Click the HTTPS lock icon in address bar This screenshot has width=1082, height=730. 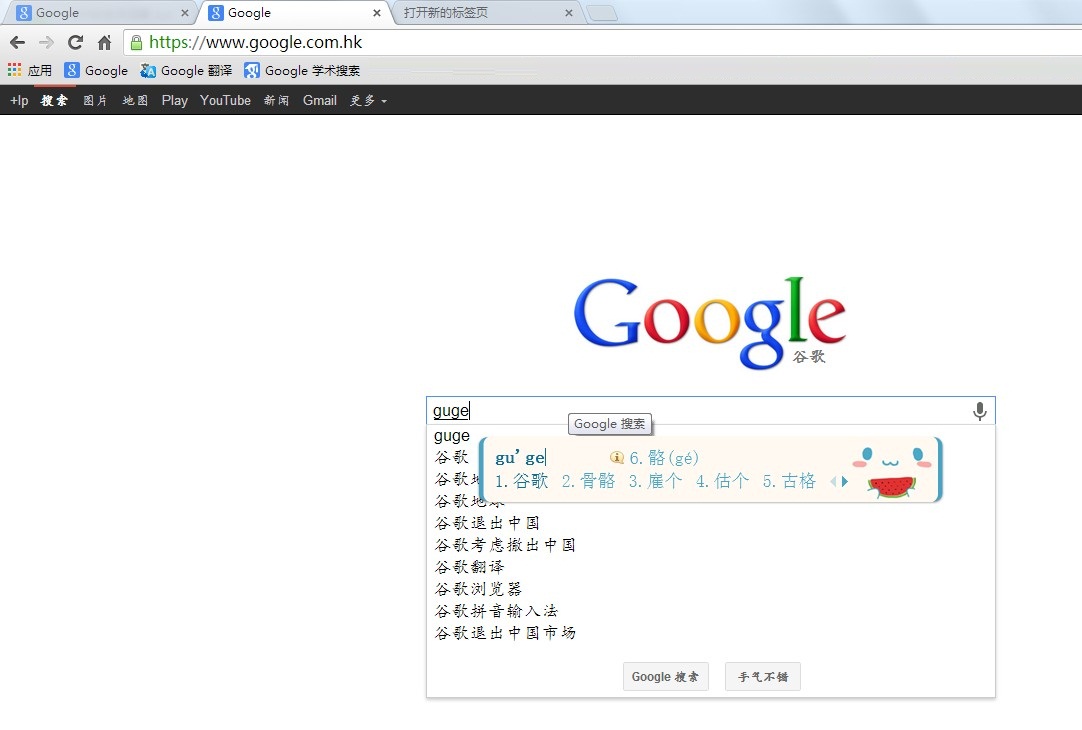(x=135, y=43)
